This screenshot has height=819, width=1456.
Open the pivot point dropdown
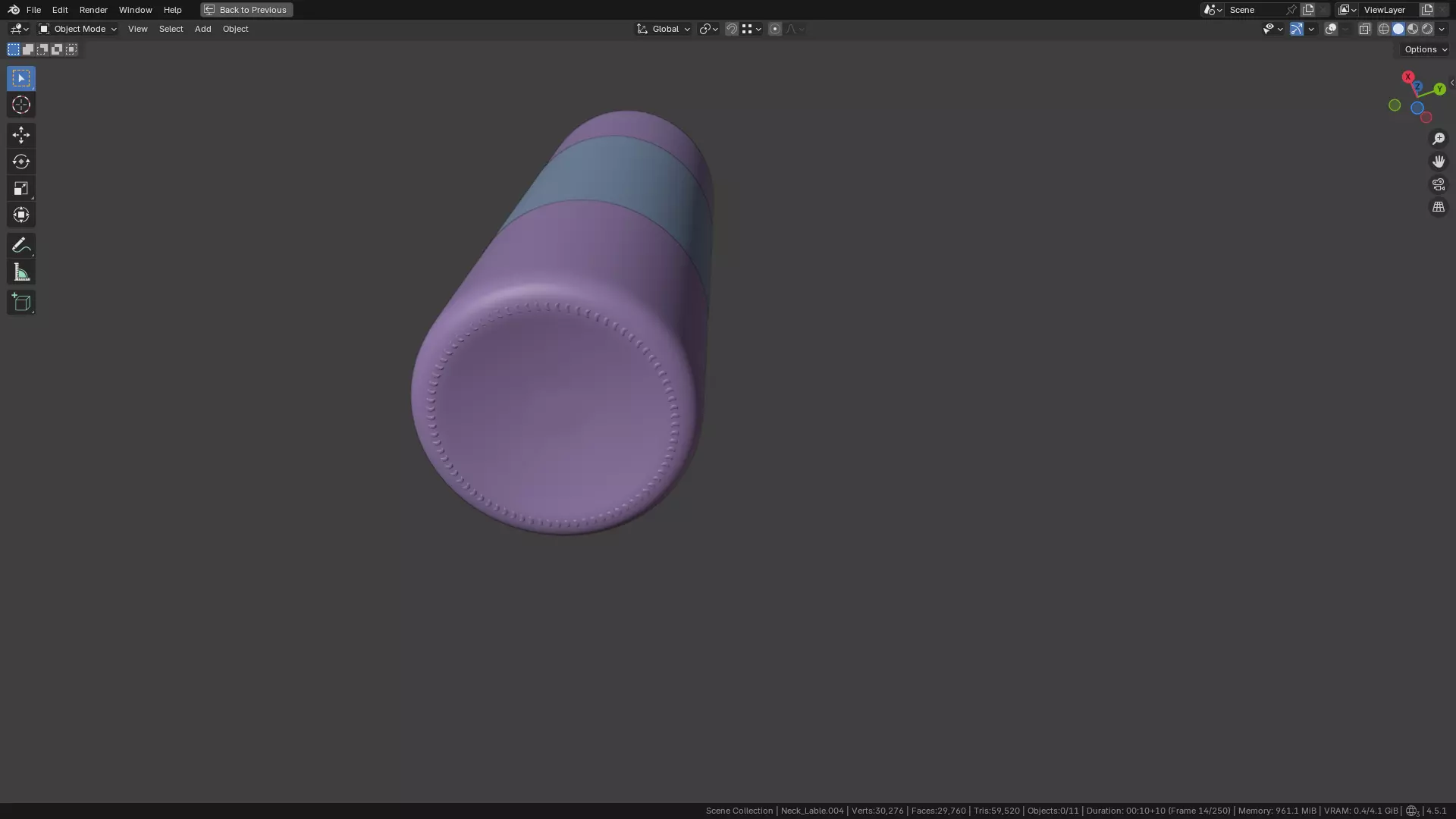coord(709,29)
